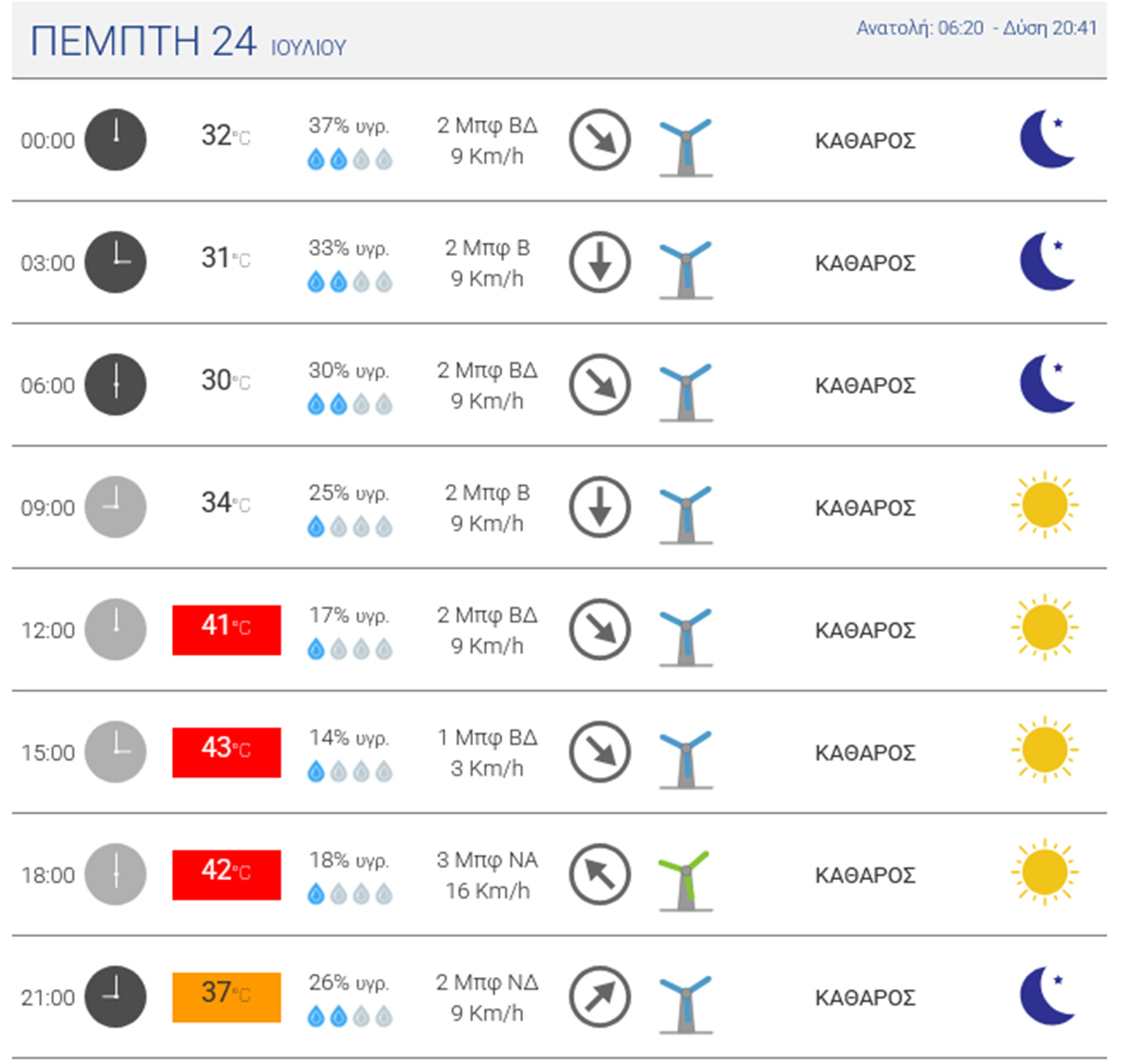Click the red 41°C temperature box
Image resolution: width=1126 pixels, height=1064 pixels.
coord(227,630)
